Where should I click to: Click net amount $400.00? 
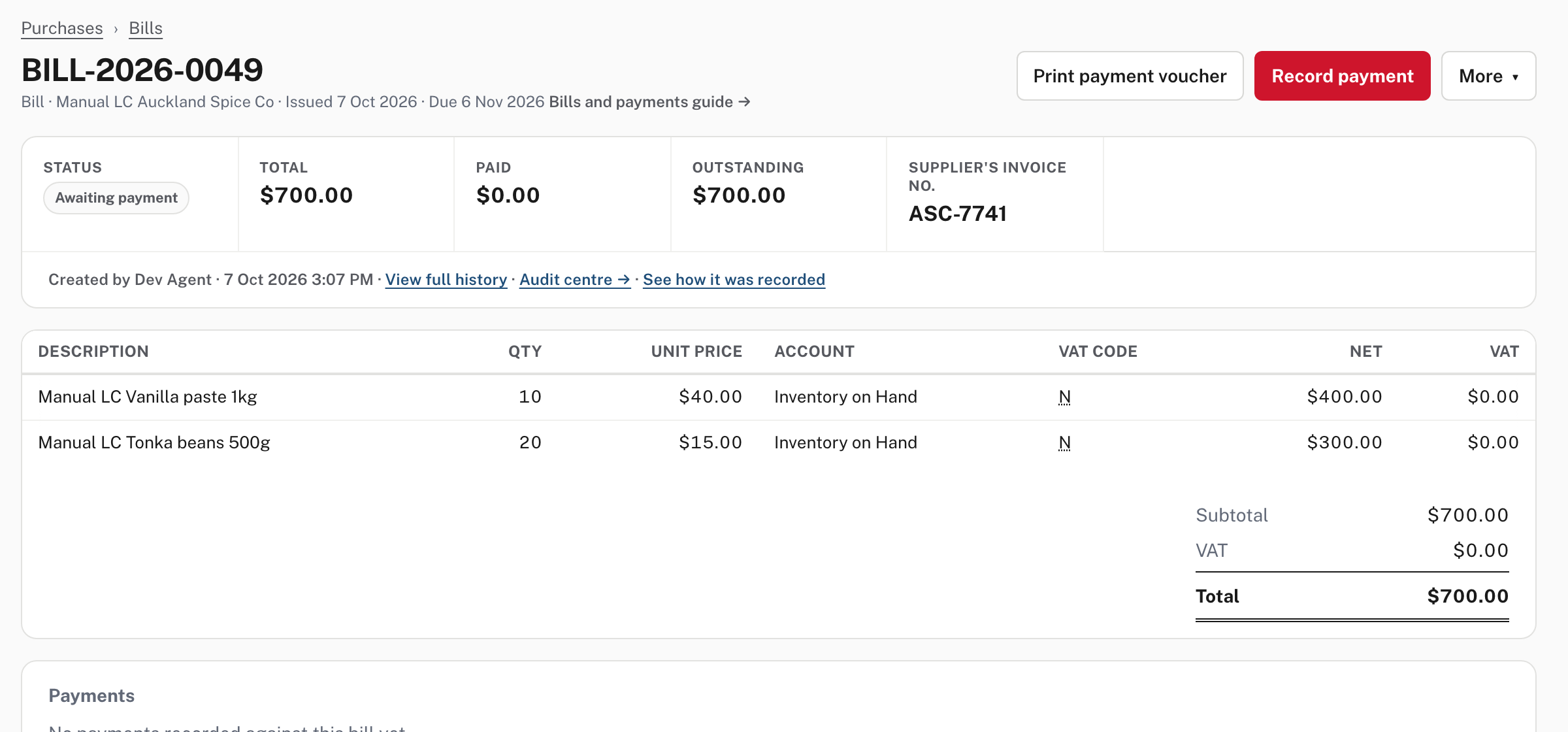pos(1345,397)
